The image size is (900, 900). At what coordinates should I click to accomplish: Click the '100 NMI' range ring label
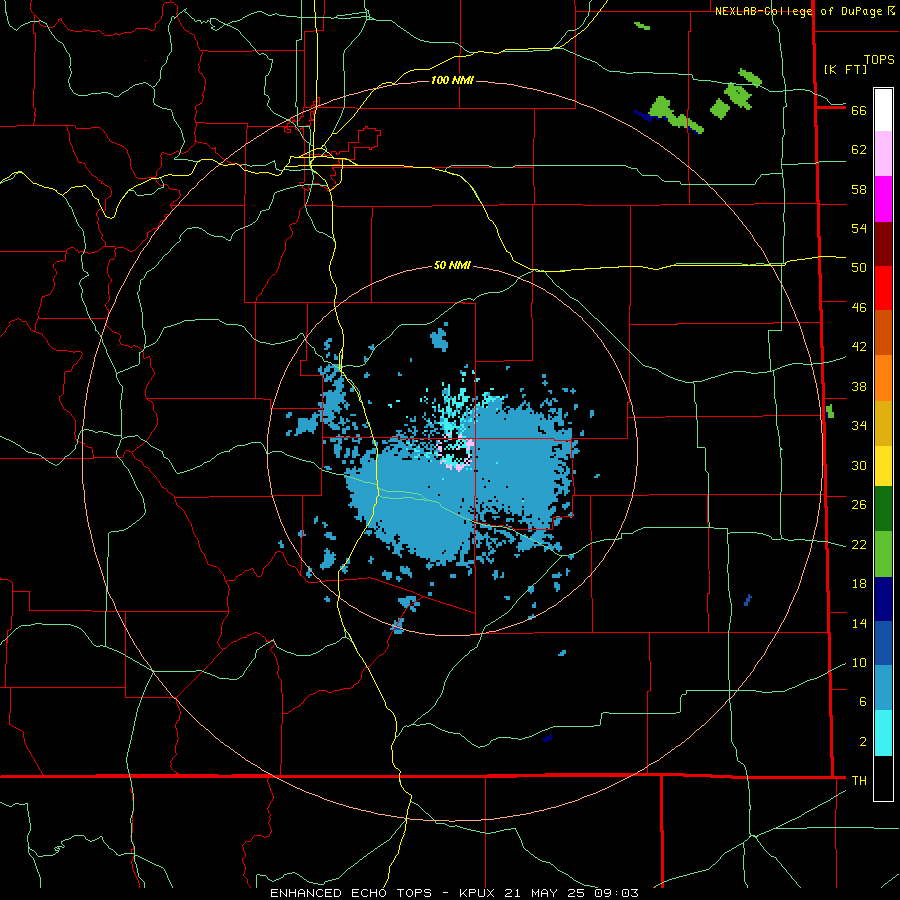click(x=452, y=80)
